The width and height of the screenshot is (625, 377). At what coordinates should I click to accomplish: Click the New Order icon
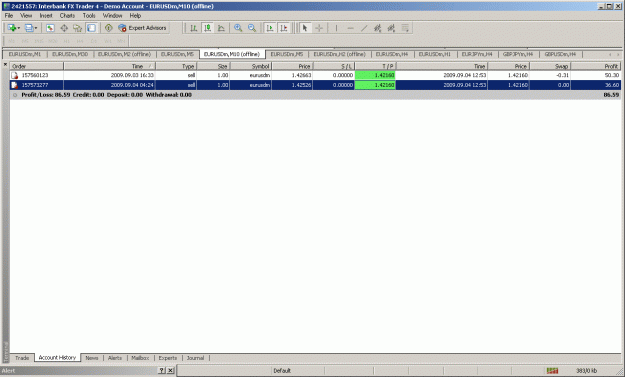(109, 28)
